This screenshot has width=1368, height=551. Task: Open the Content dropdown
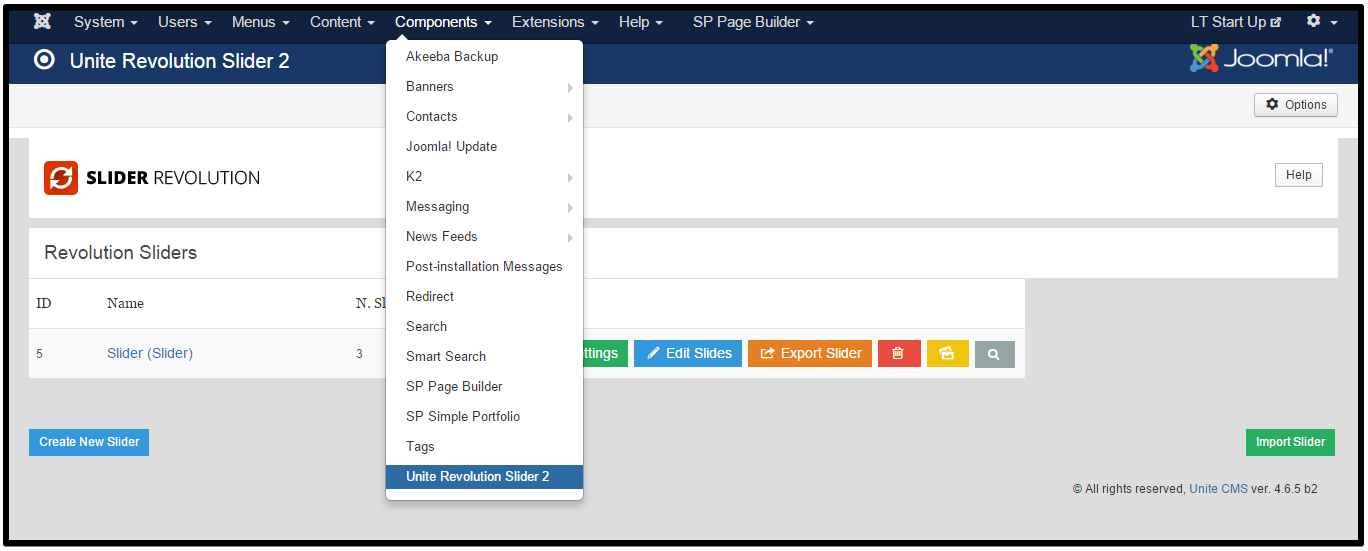pos(342,22)
